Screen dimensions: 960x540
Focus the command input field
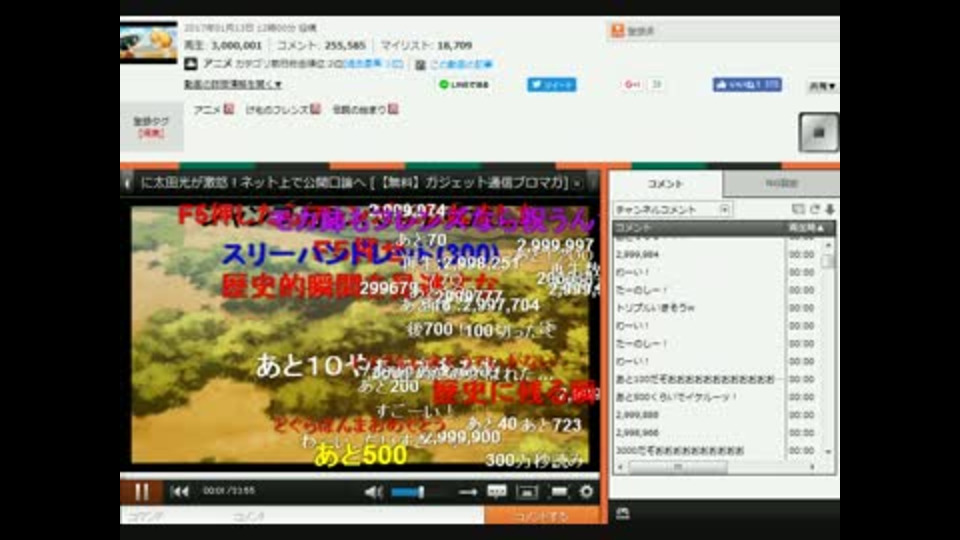[x=174, y=516]
